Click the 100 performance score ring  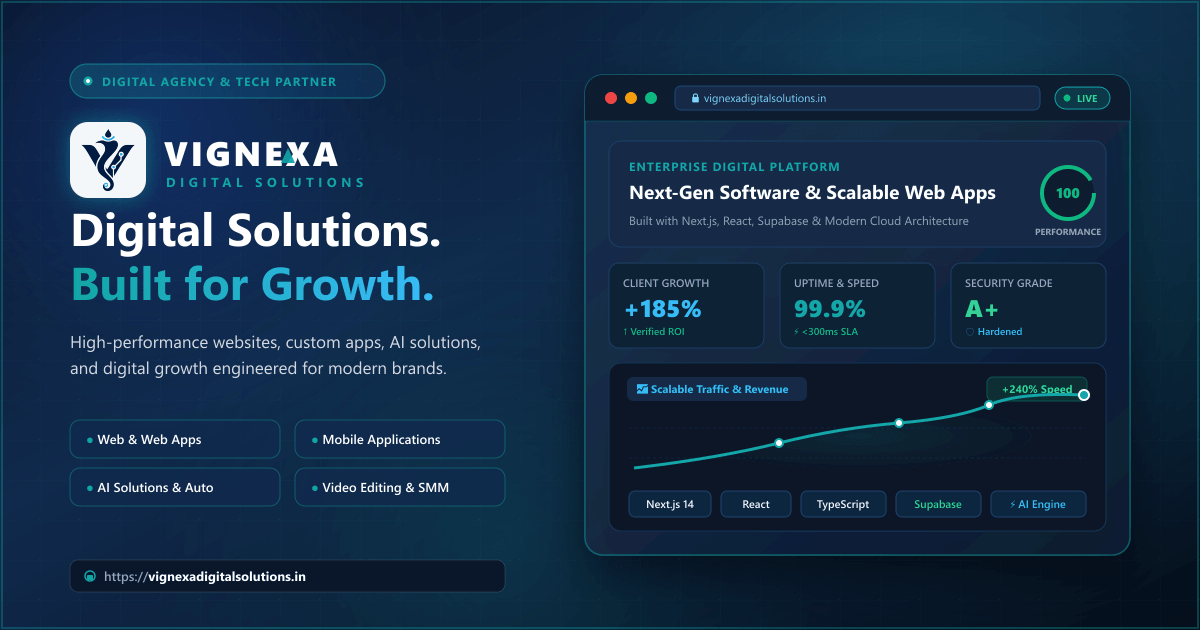pyautogui.click(x=1068, y=193)
